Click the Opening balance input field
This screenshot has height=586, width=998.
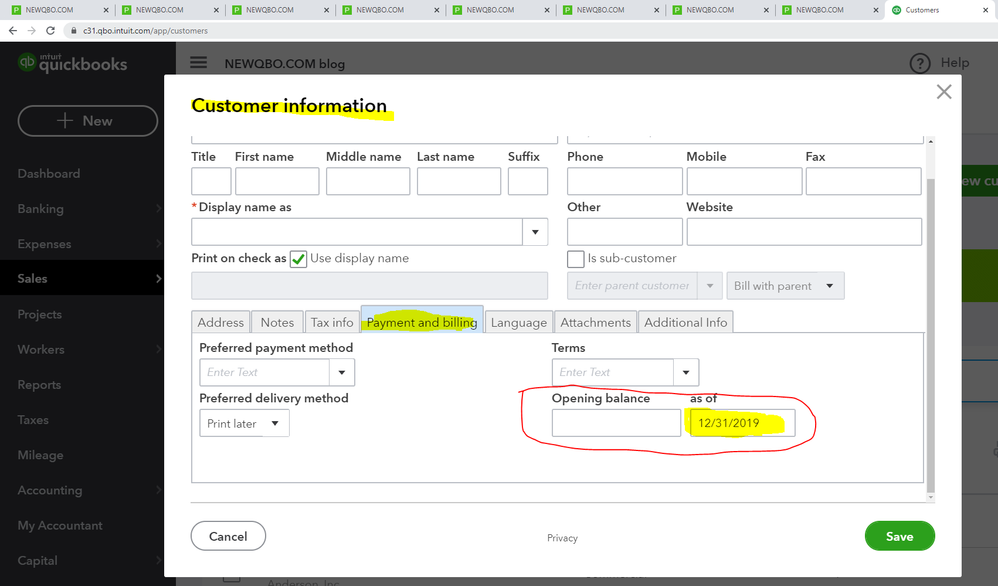pos(616,423)
